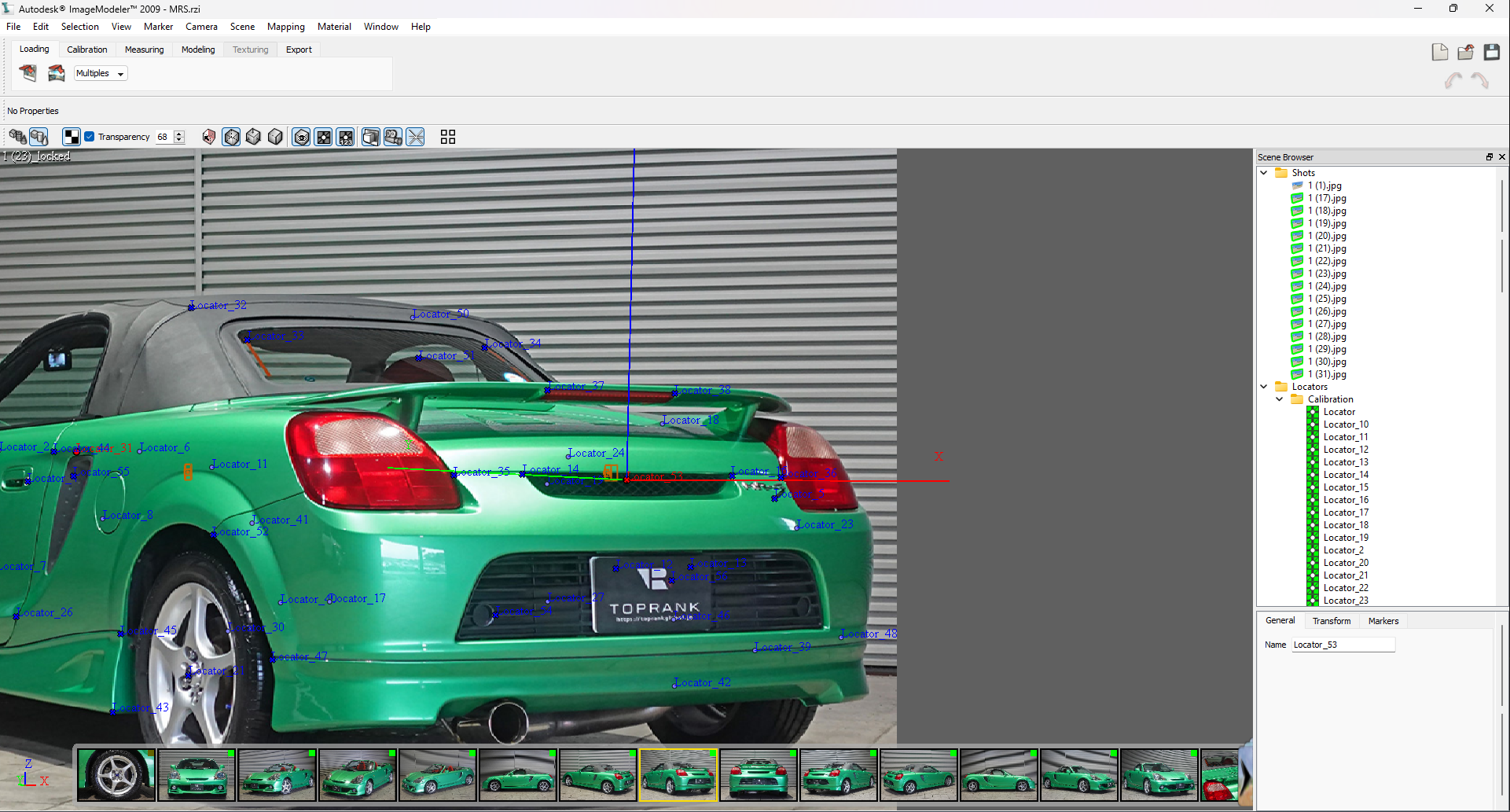Toggle the marker display icon
The height and width of the screenshot is (812, 1510).
[323, 137]
